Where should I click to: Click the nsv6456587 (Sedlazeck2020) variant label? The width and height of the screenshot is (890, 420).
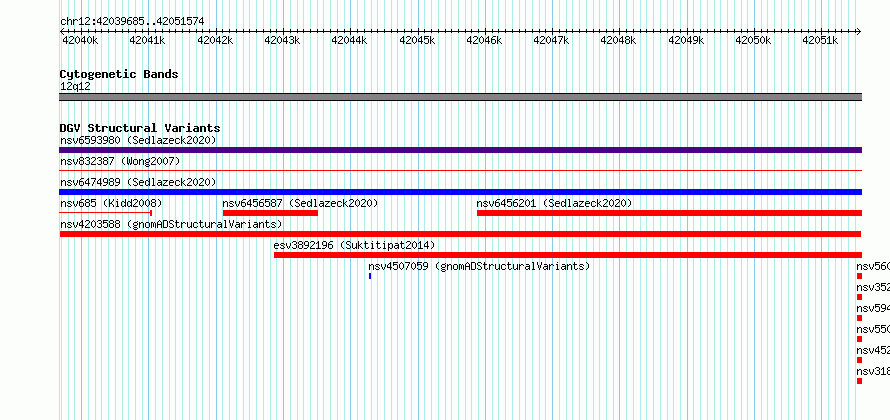pos(300,203)
